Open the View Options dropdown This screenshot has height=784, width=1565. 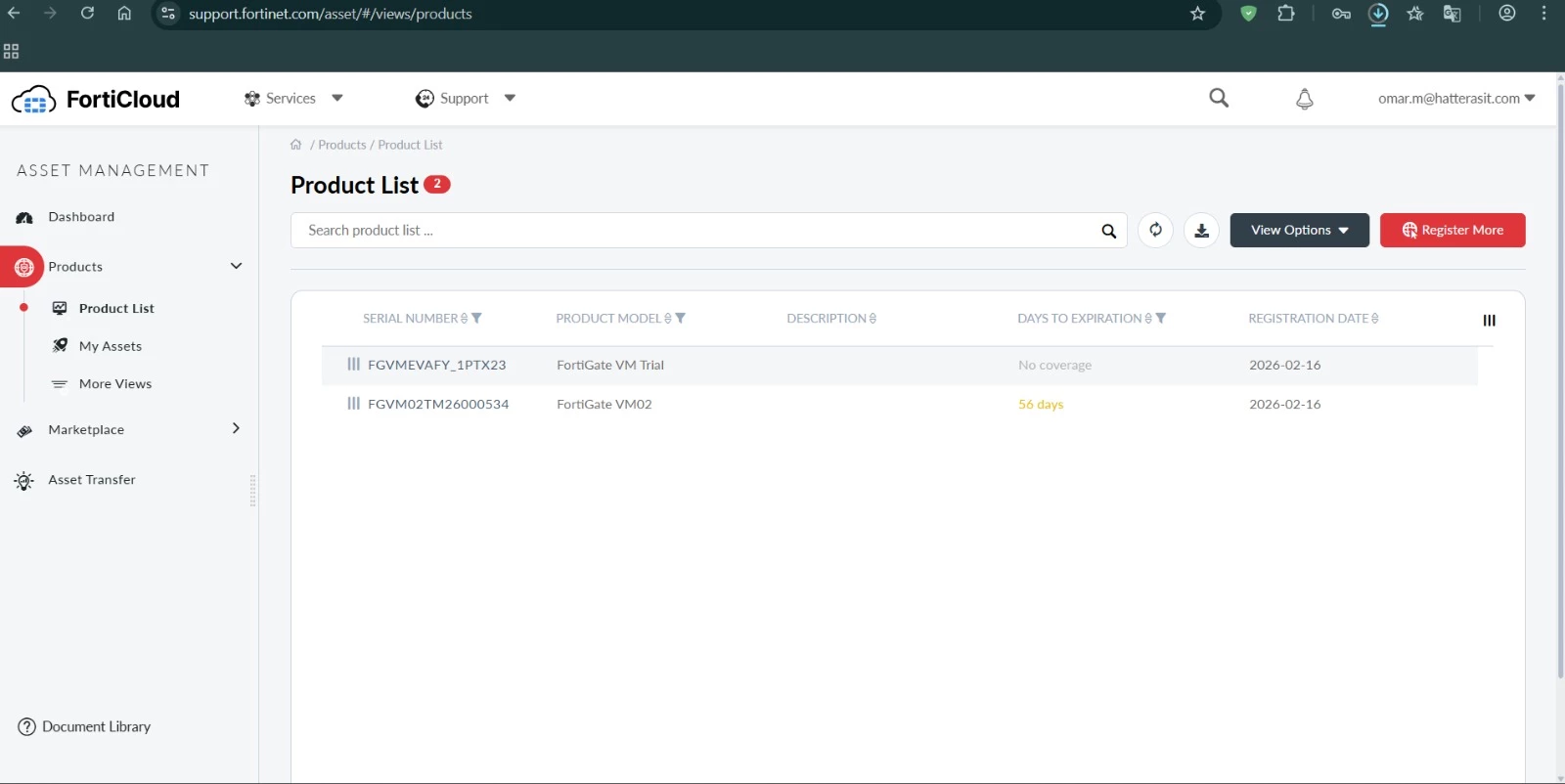click(1299, 230)
